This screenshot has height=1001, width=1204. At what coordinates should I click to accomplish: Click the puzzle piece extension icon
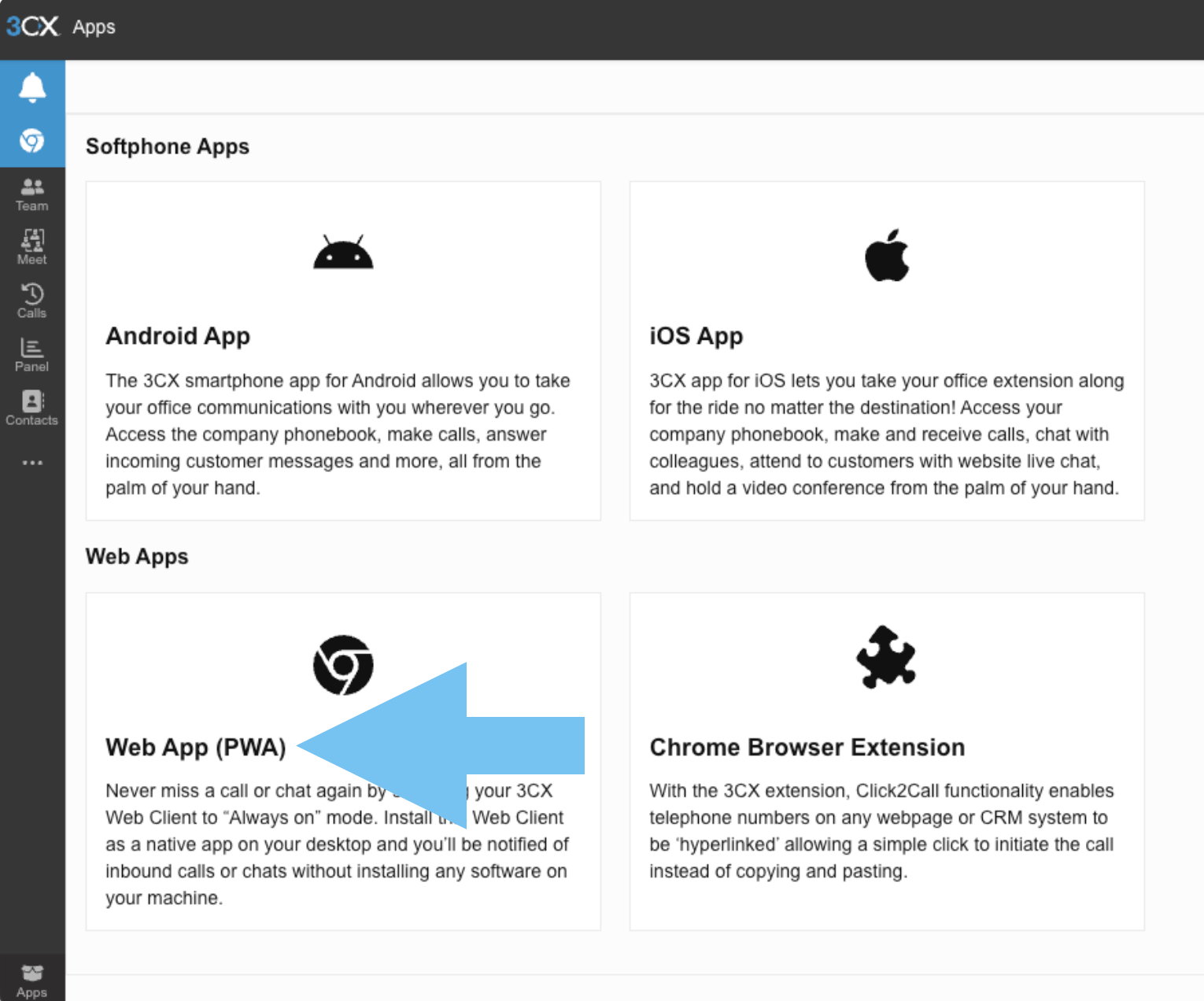(886, 658)
